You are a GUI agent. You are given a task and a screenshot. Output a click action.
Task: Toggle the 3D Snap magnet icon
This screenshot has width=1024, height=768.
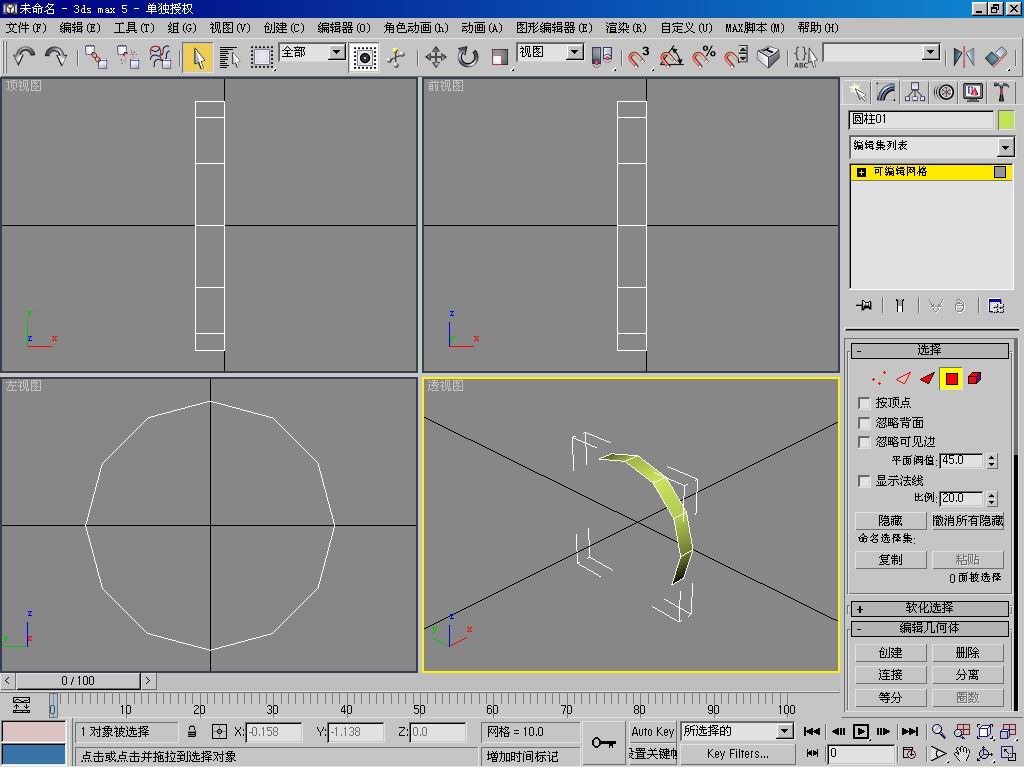638,57
